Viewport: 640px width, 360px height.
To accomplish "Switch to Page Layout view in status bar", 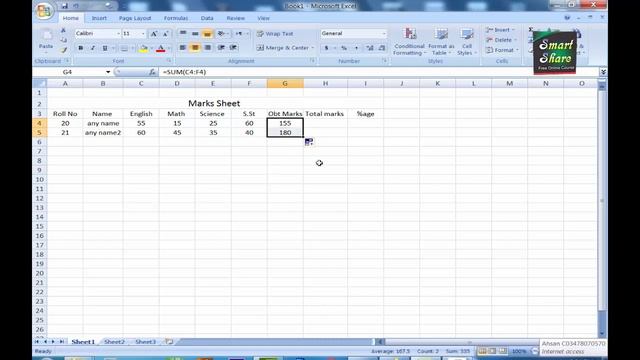I will (x=493, y=351).
